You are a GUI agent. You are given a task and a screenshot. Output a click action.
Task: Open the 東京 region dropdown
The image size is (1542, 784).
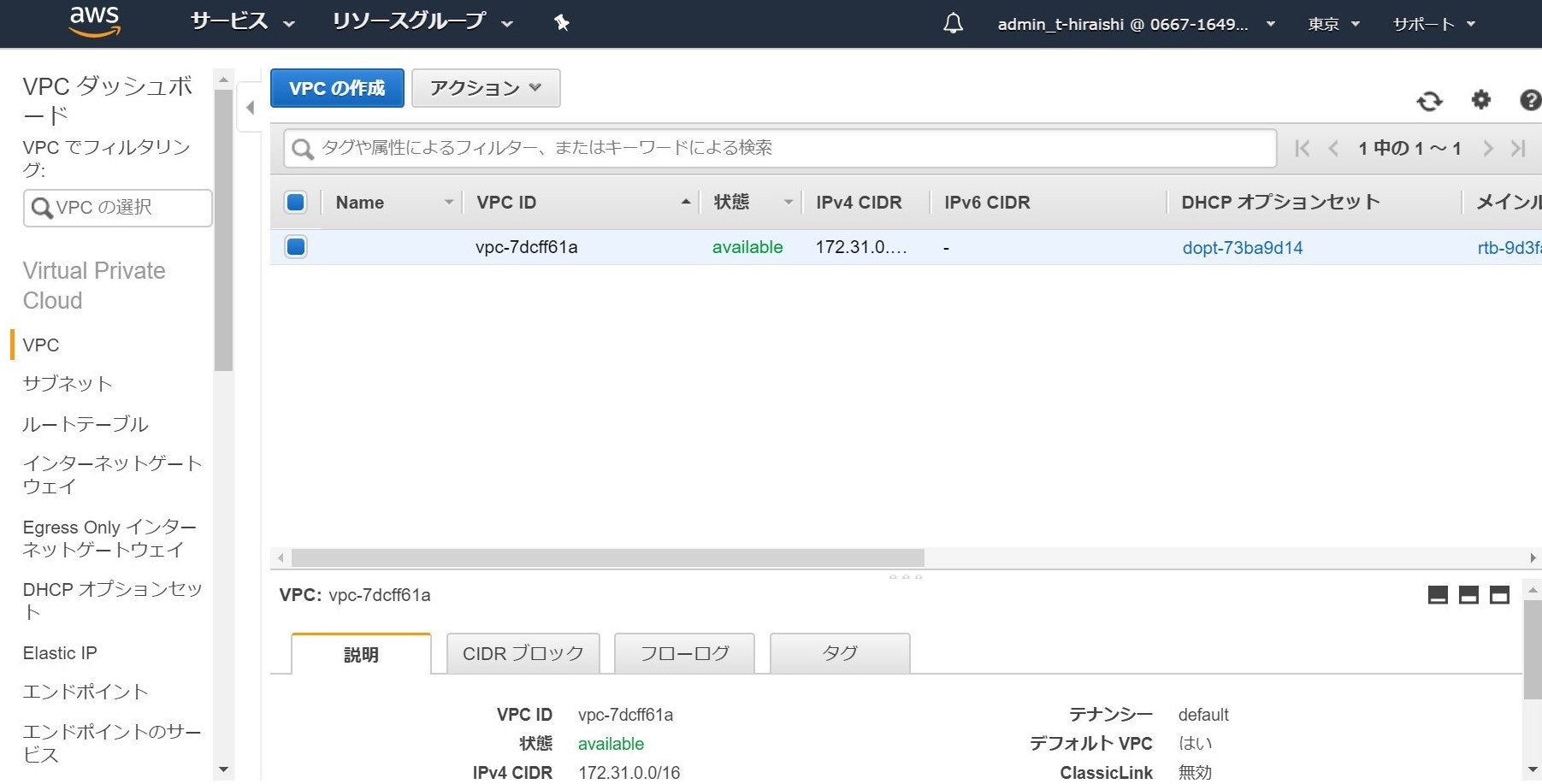[x=1333, y=24]
